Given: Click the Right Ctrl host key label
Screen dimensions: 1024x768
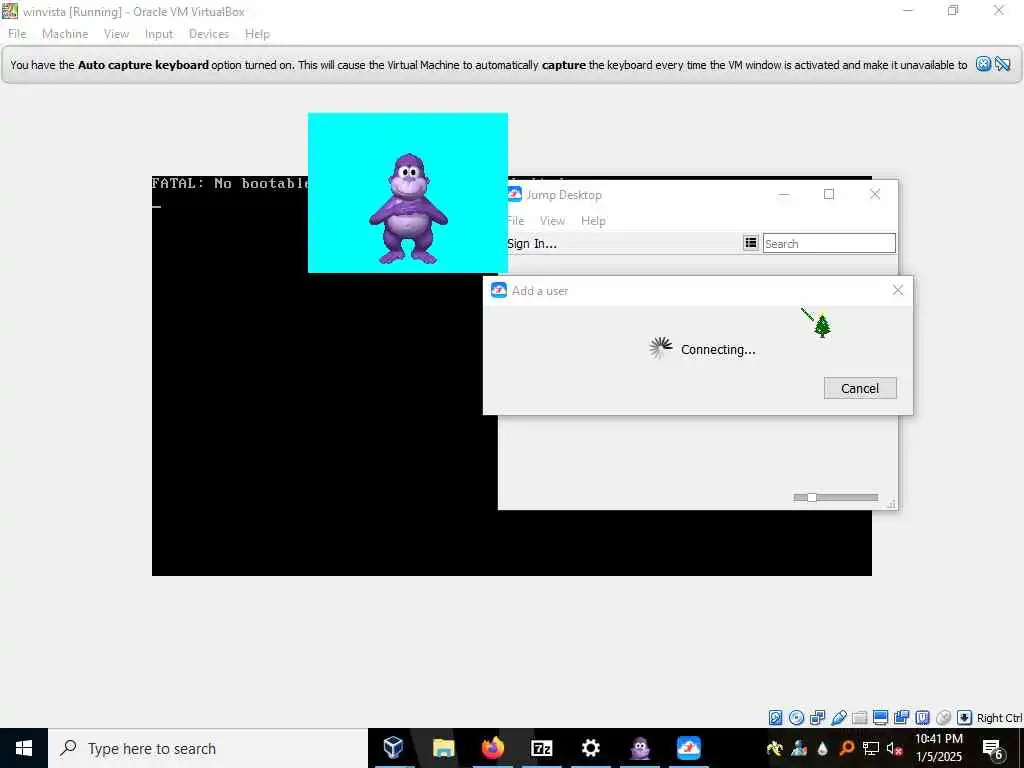Looking at the screenshot, I should (999, 718).
